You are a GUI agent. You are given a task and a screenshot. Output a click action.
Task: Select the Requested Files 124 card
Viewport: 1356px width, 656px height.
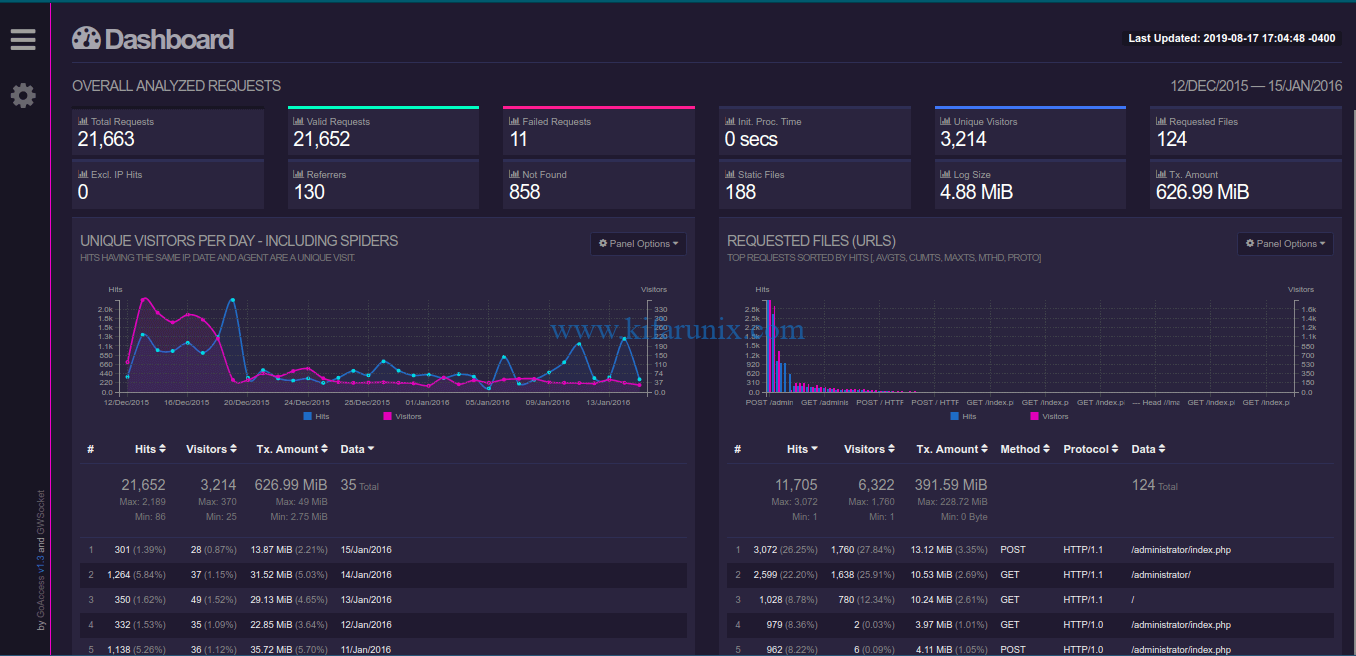[1246, 132]
